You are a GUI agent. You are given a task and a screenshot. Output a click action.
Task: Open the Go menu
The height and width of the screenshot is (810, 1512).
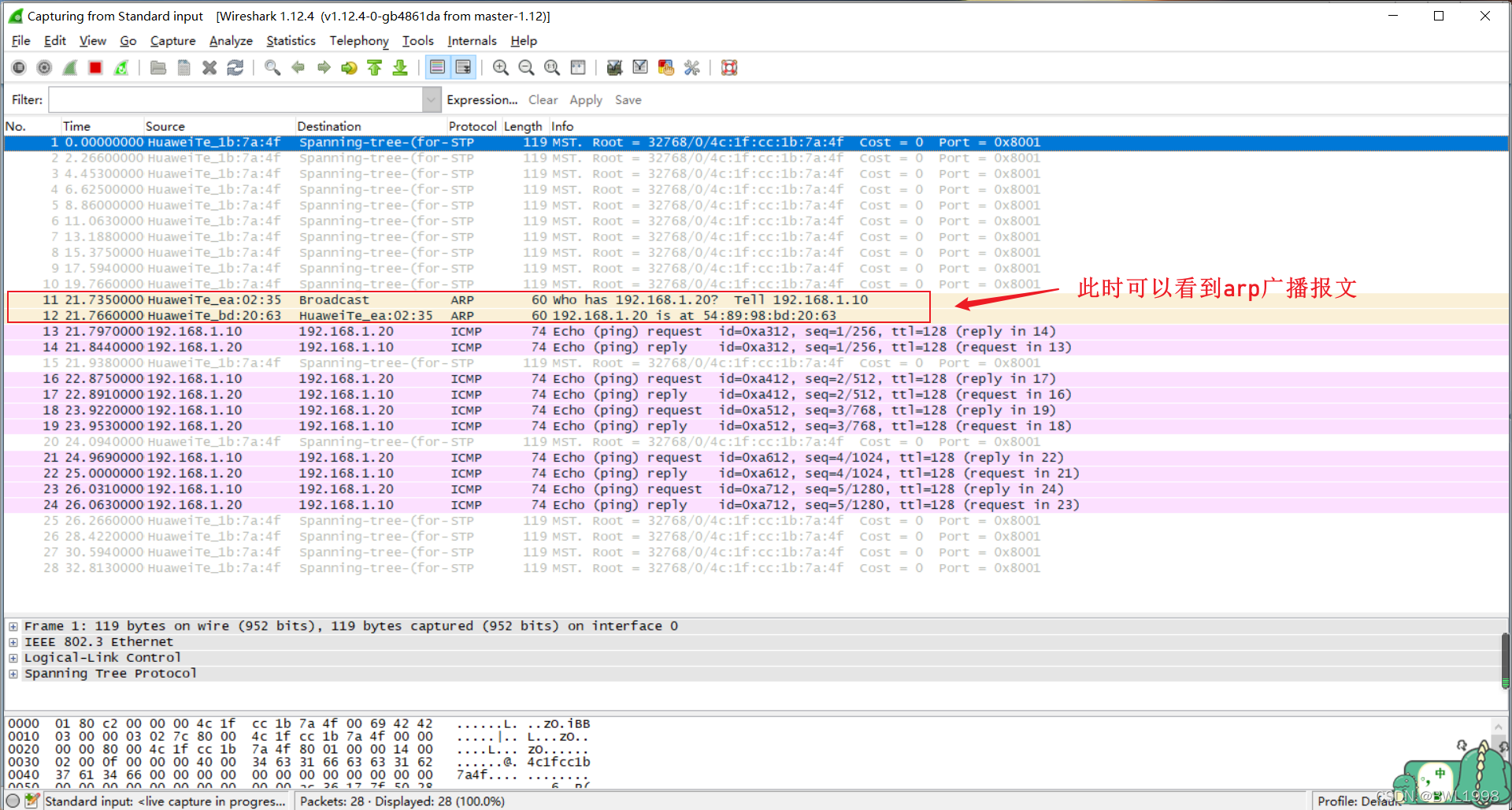(128, 41)
